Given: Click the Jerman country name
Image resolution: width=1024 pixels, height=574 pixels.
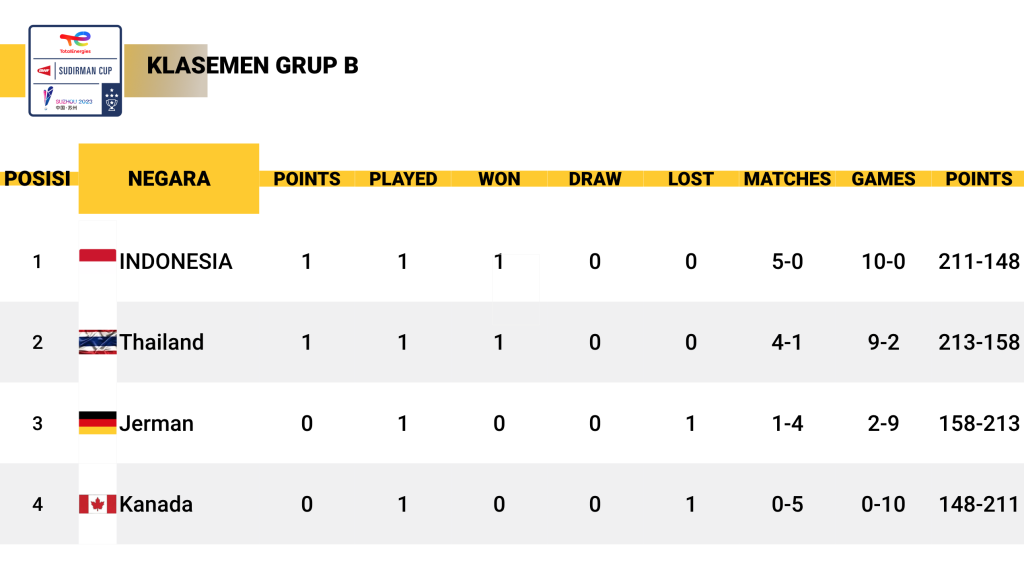Looking at the screenshot, I should (x=156, y=424).
